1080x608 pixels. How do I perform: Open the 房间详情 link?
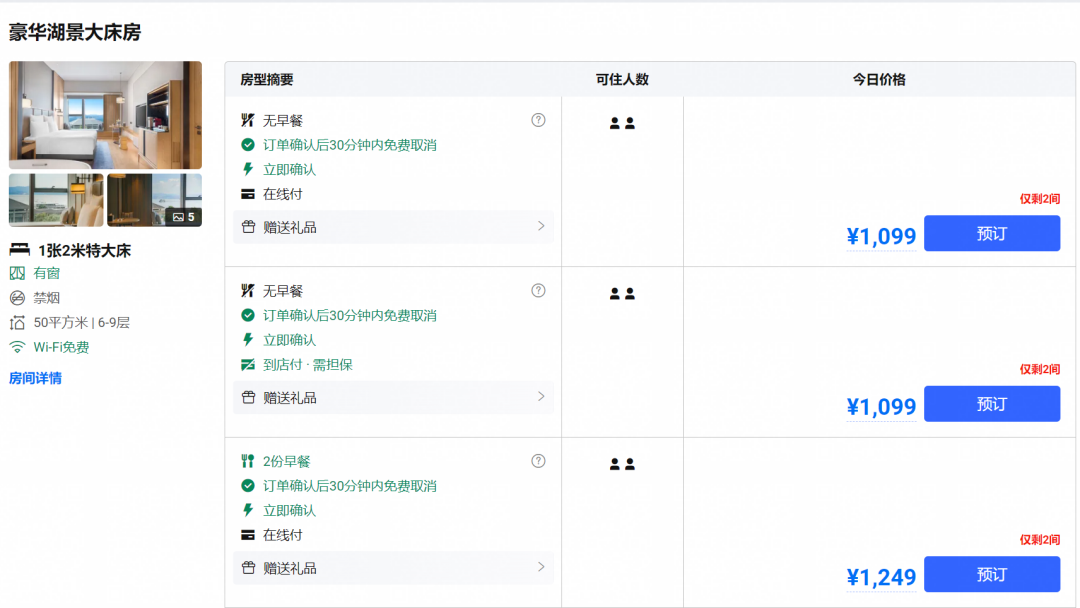click(35, 378)
